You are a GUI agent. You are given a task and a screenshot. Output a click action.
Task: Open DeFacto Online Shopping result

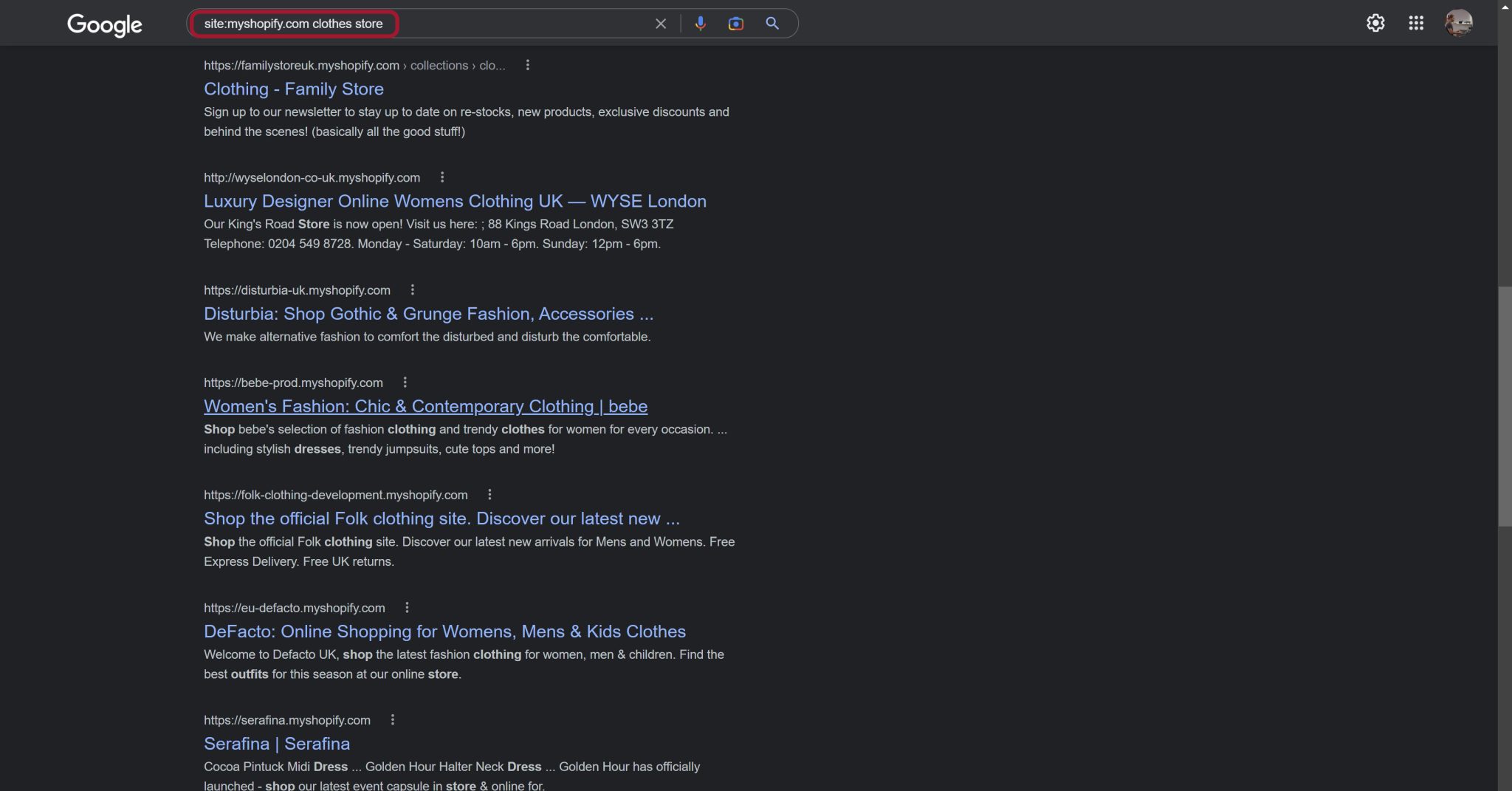(444, 631)
